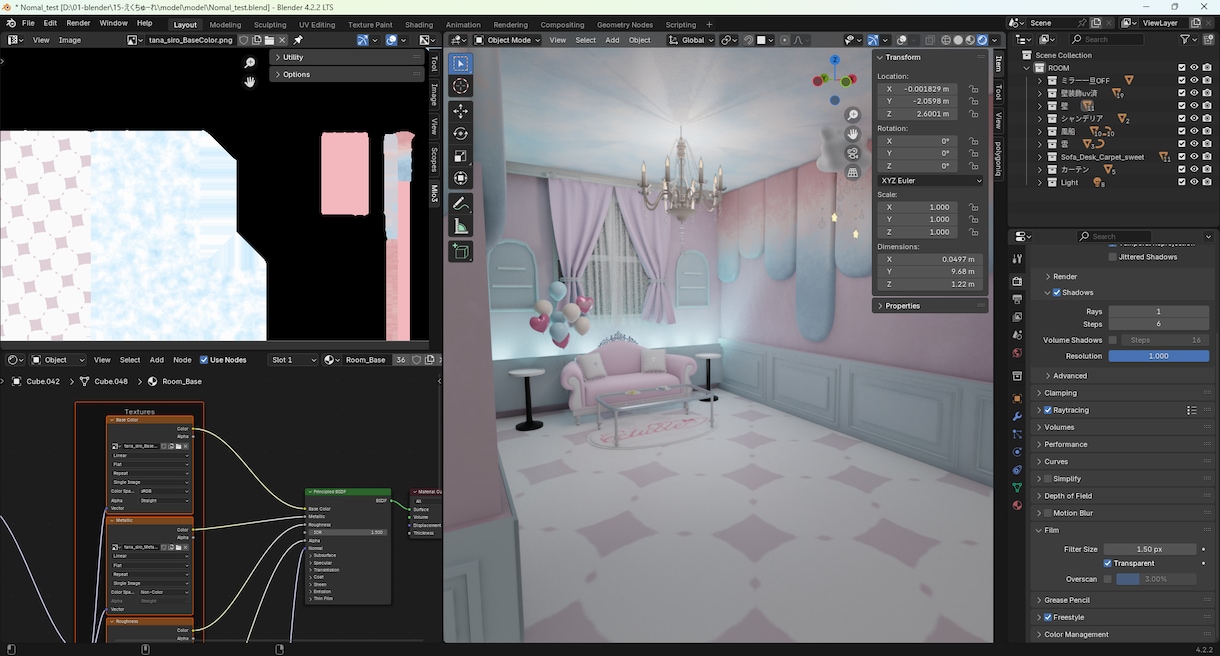
Task: Open the Global orientation dropdown
Action: (x=692, y=40)
